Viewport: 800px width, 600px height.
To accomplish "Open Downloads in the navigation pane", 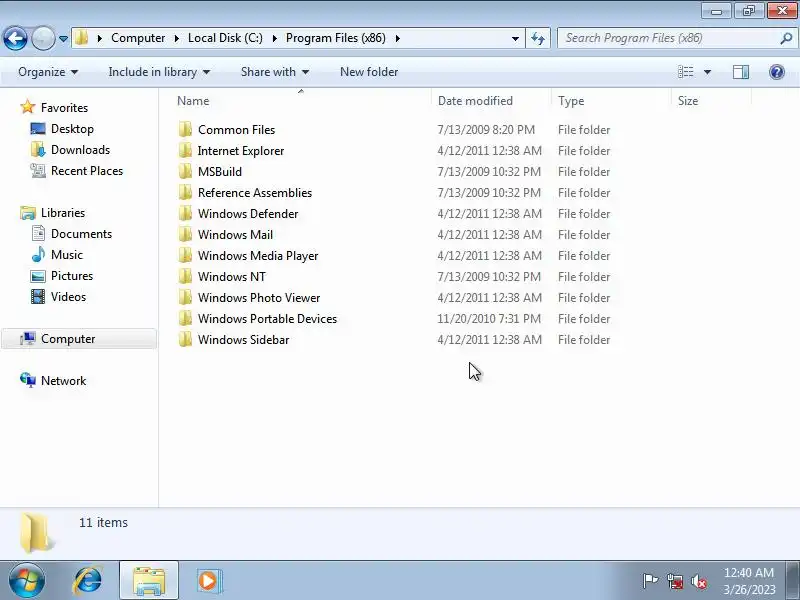I will click(80, 149).
